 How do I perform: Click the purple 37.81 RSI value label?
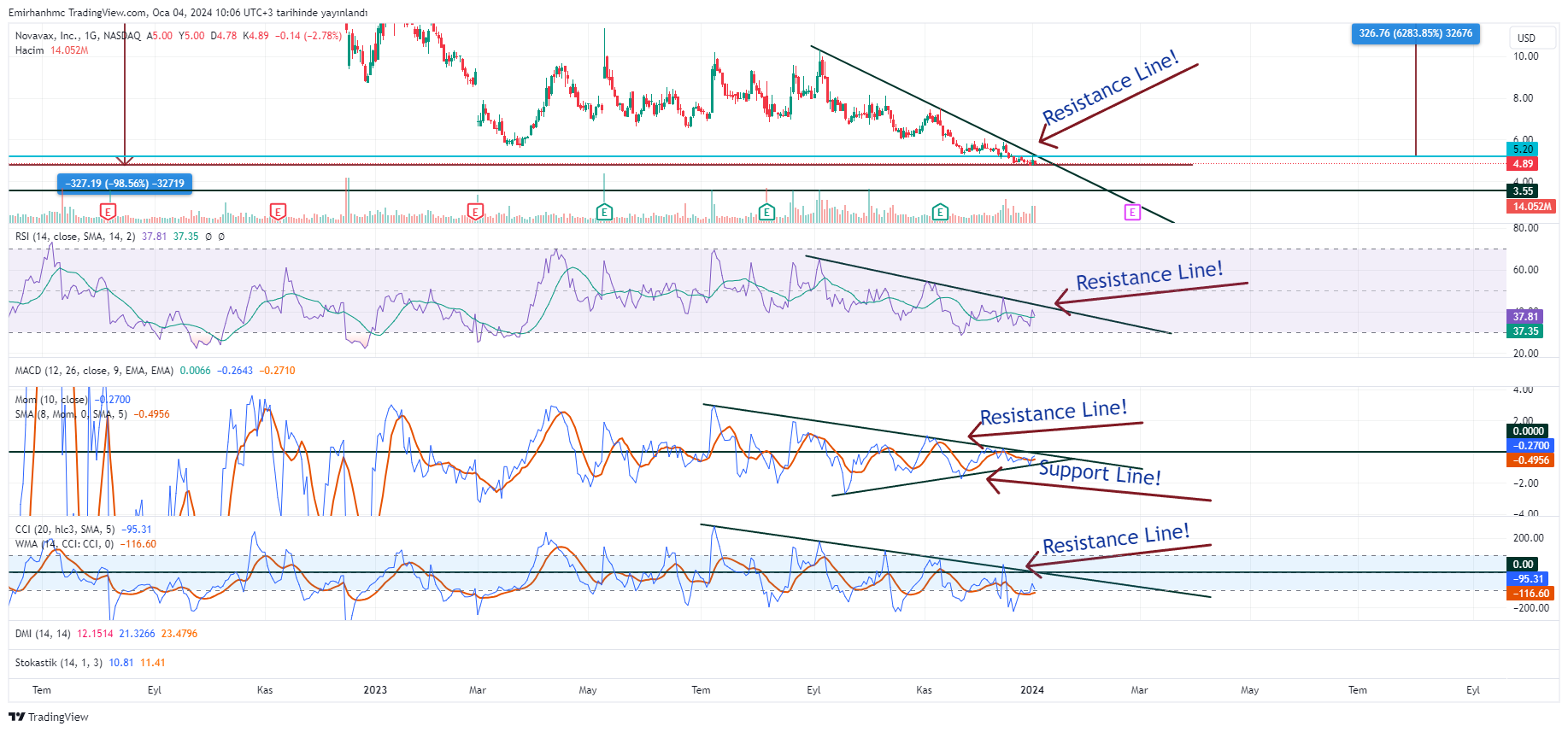(1525, 317)
